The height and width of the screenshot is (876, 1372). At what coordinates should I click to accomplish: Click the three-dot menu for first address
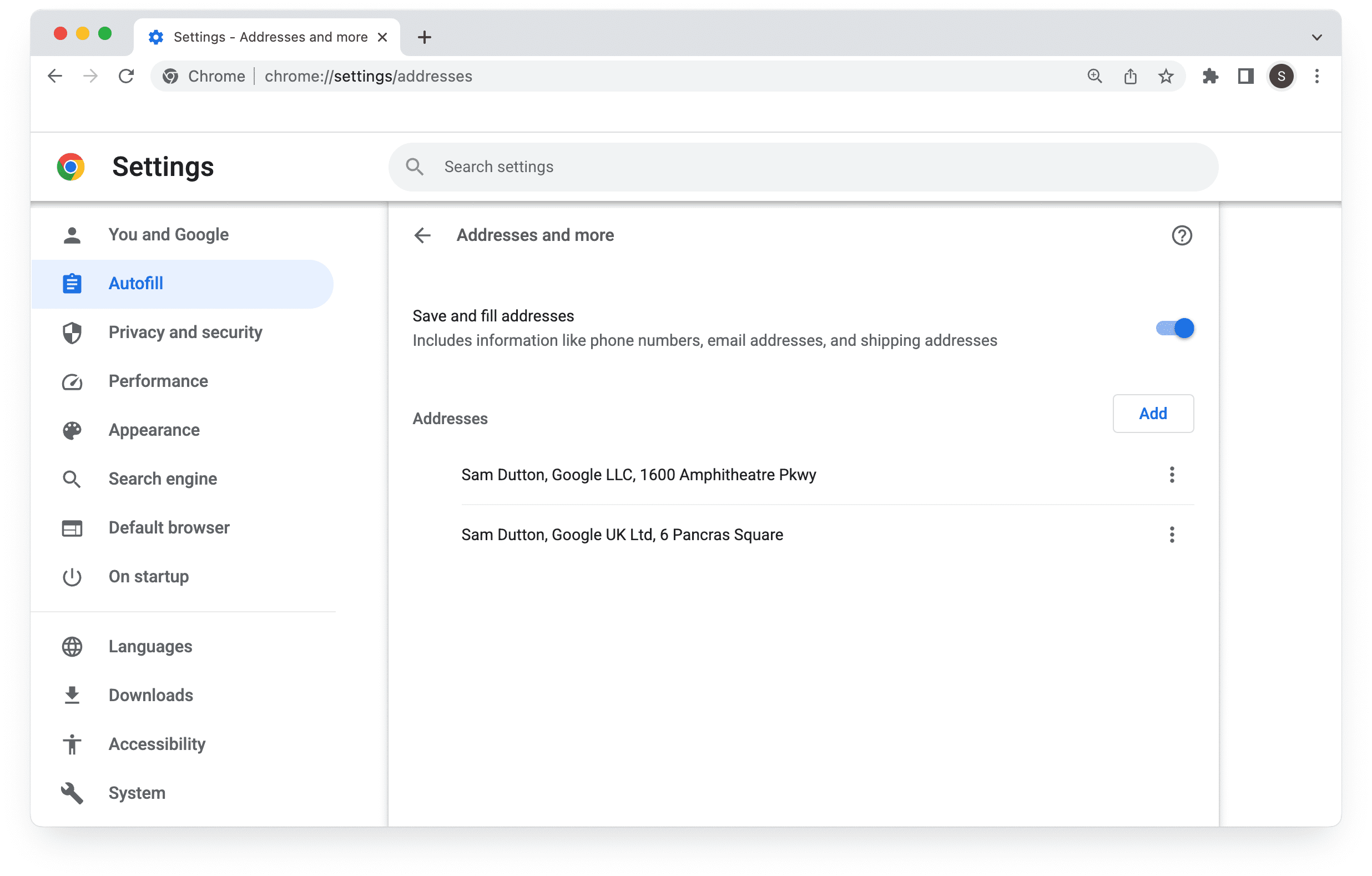coord(1172,475)
